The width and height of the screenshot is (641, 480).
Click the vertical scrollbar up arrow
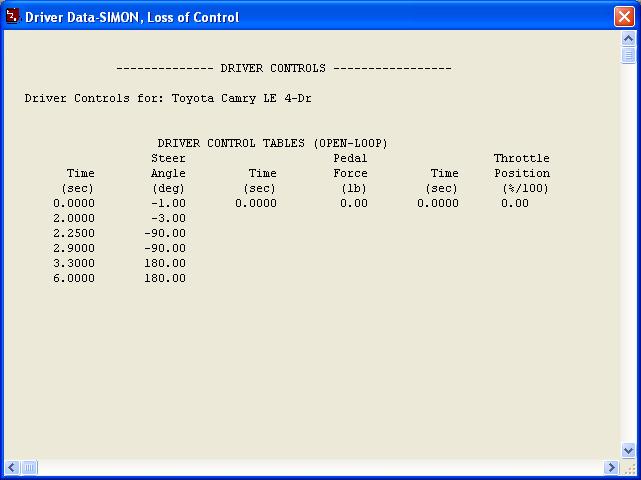628,40
